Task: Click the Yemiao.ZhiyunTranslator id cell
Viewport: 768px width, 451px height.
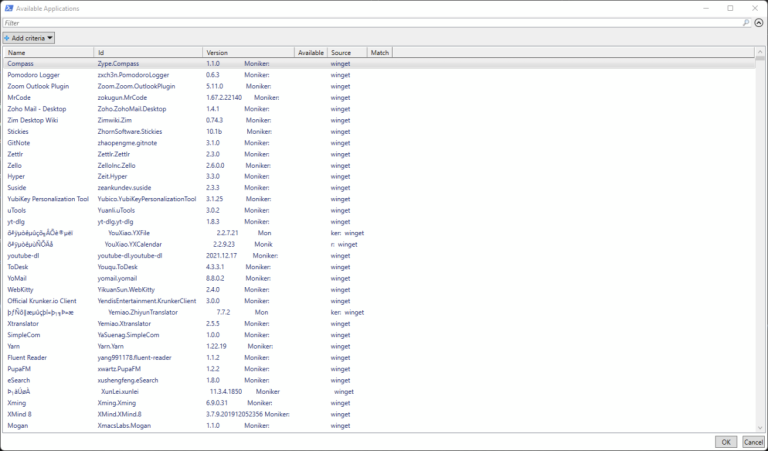Action: (143, 312)
